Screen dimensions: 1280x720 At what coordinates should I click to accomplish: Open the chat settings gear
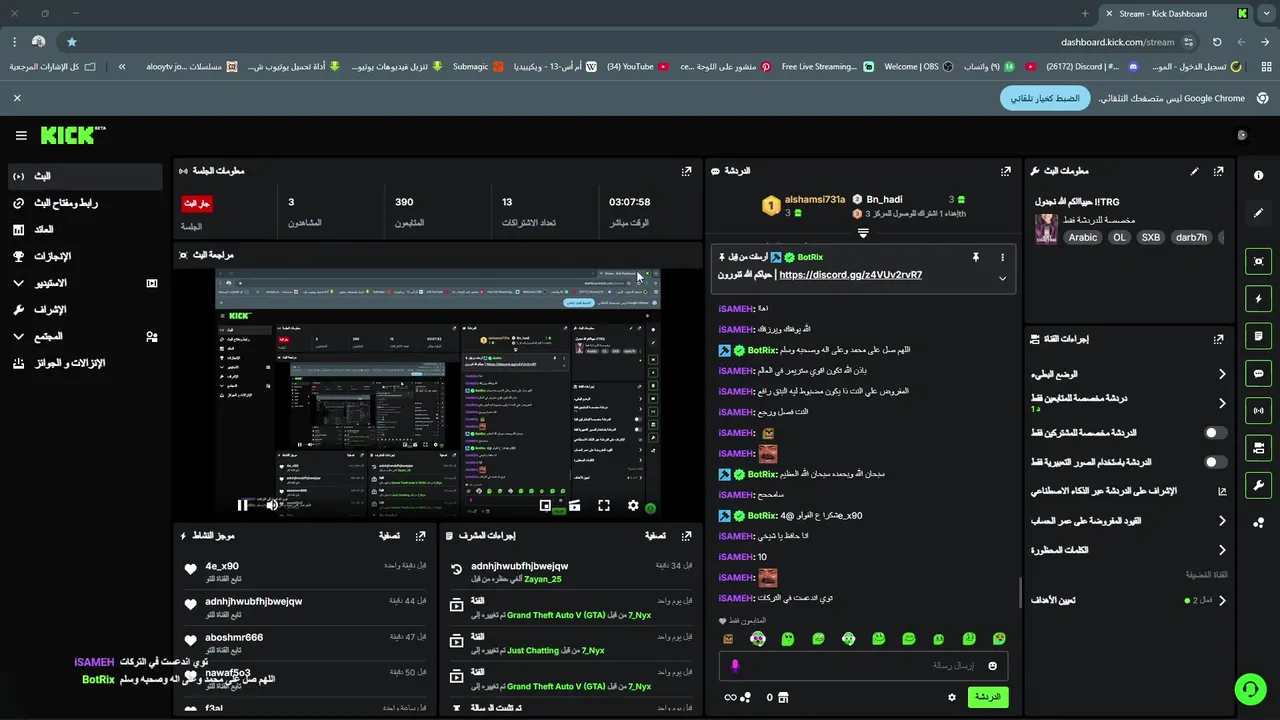coord(952,697)
